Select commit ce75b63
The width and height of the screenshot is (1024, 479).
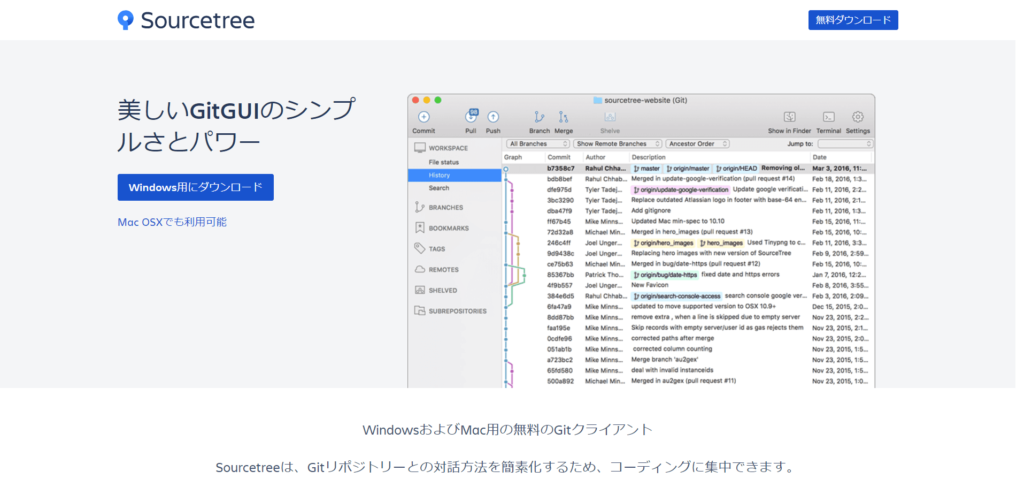[688, 264]
